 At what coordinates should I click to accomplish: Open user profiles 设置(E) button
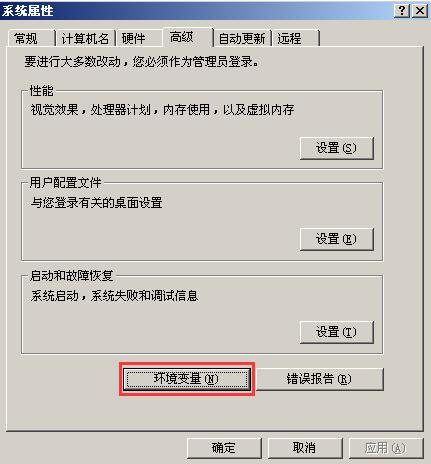point(337,239)
